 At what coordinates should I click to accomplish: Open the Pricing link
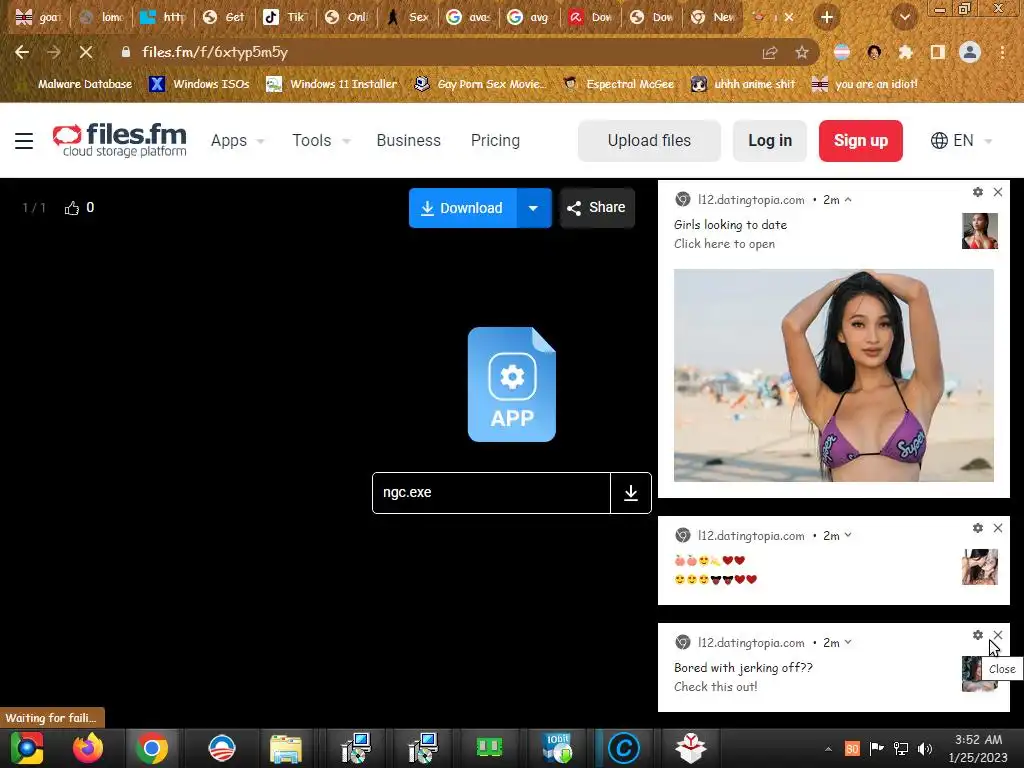coord(496,140)
